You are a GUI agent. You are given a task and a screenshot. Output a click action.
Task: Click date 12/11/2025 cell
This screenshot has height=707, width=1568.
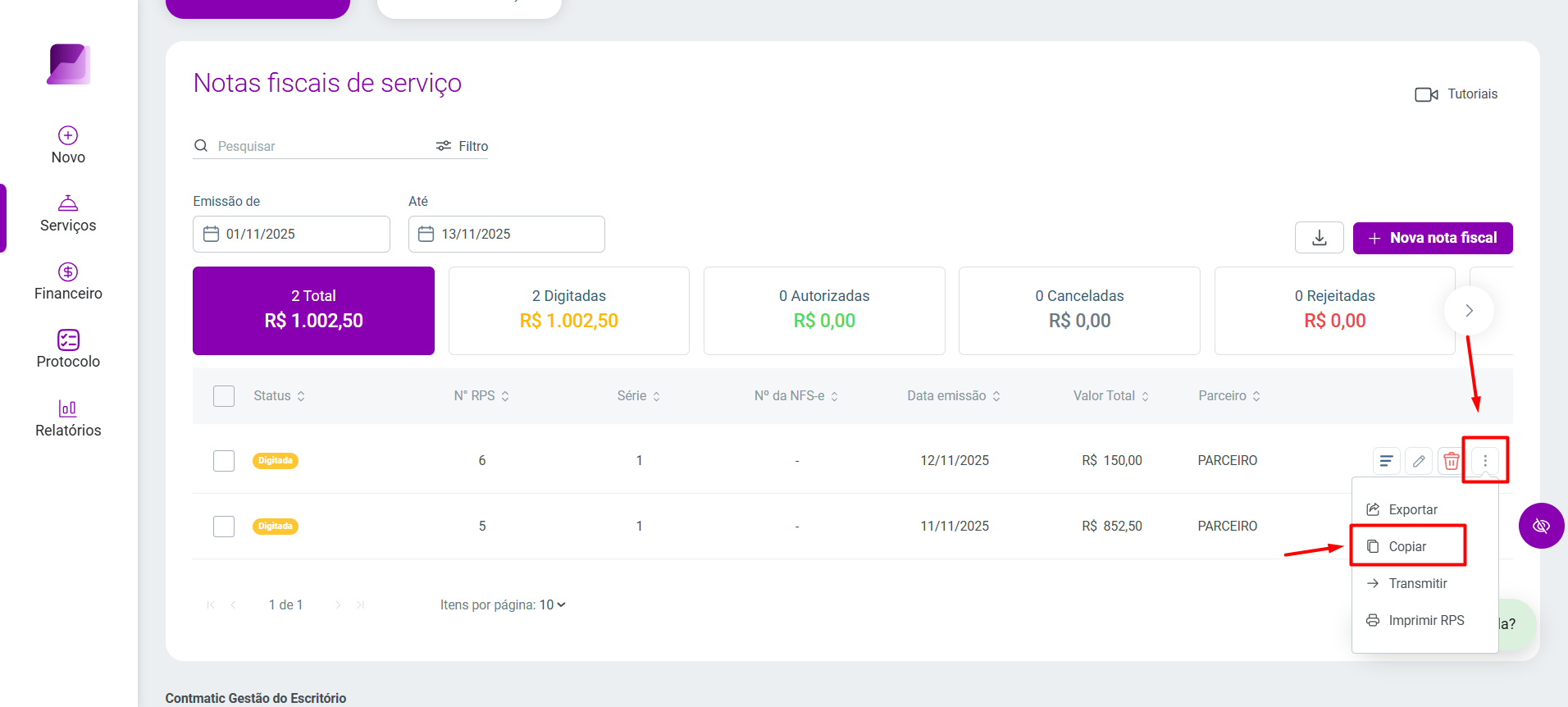[x=955, y=461]
